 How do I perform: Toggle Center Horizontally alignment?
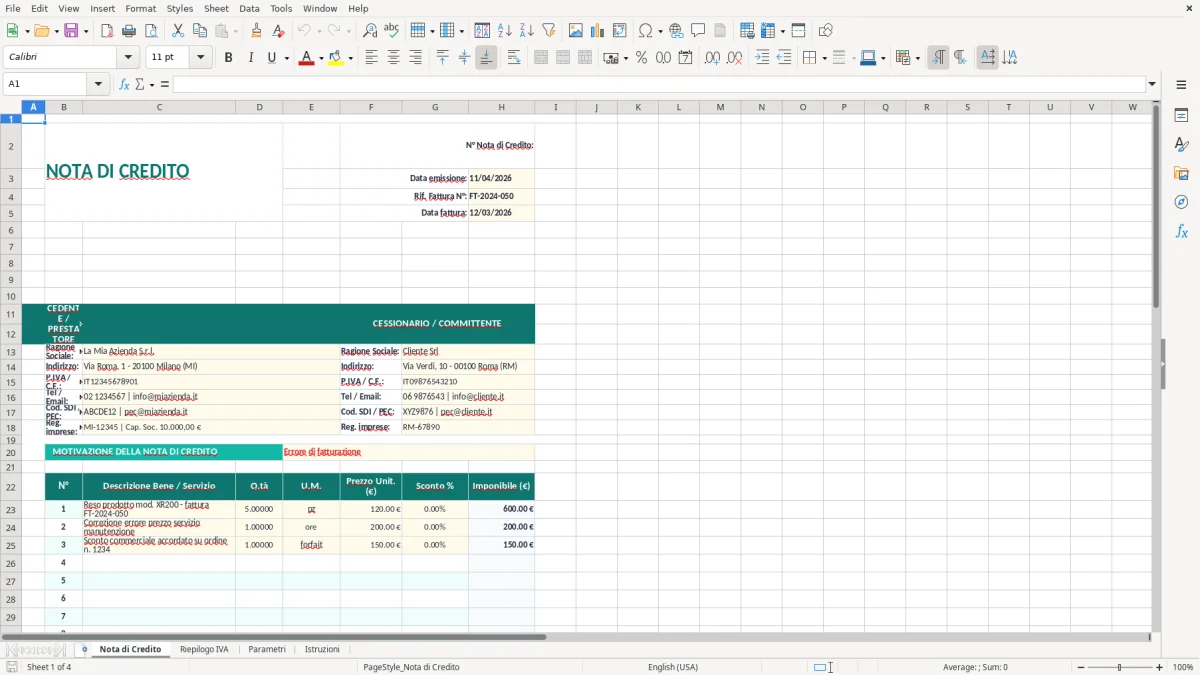(x=393, y=58)
